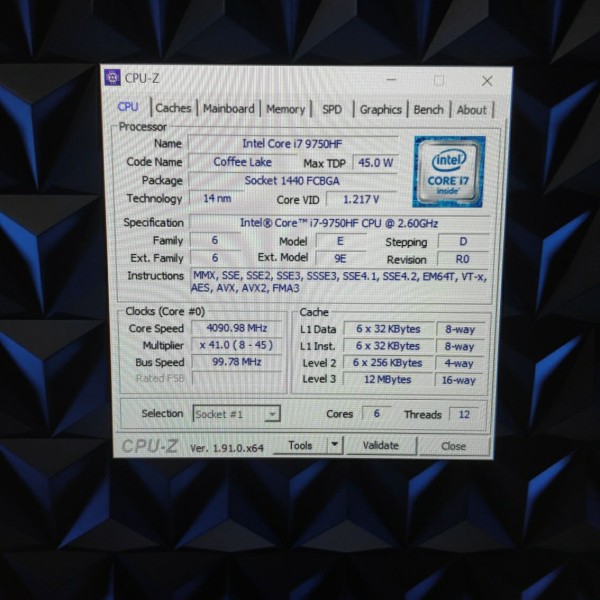The image size is (600, 600).
Task: Select the Memory tab
Action: (x=285, y=109)
